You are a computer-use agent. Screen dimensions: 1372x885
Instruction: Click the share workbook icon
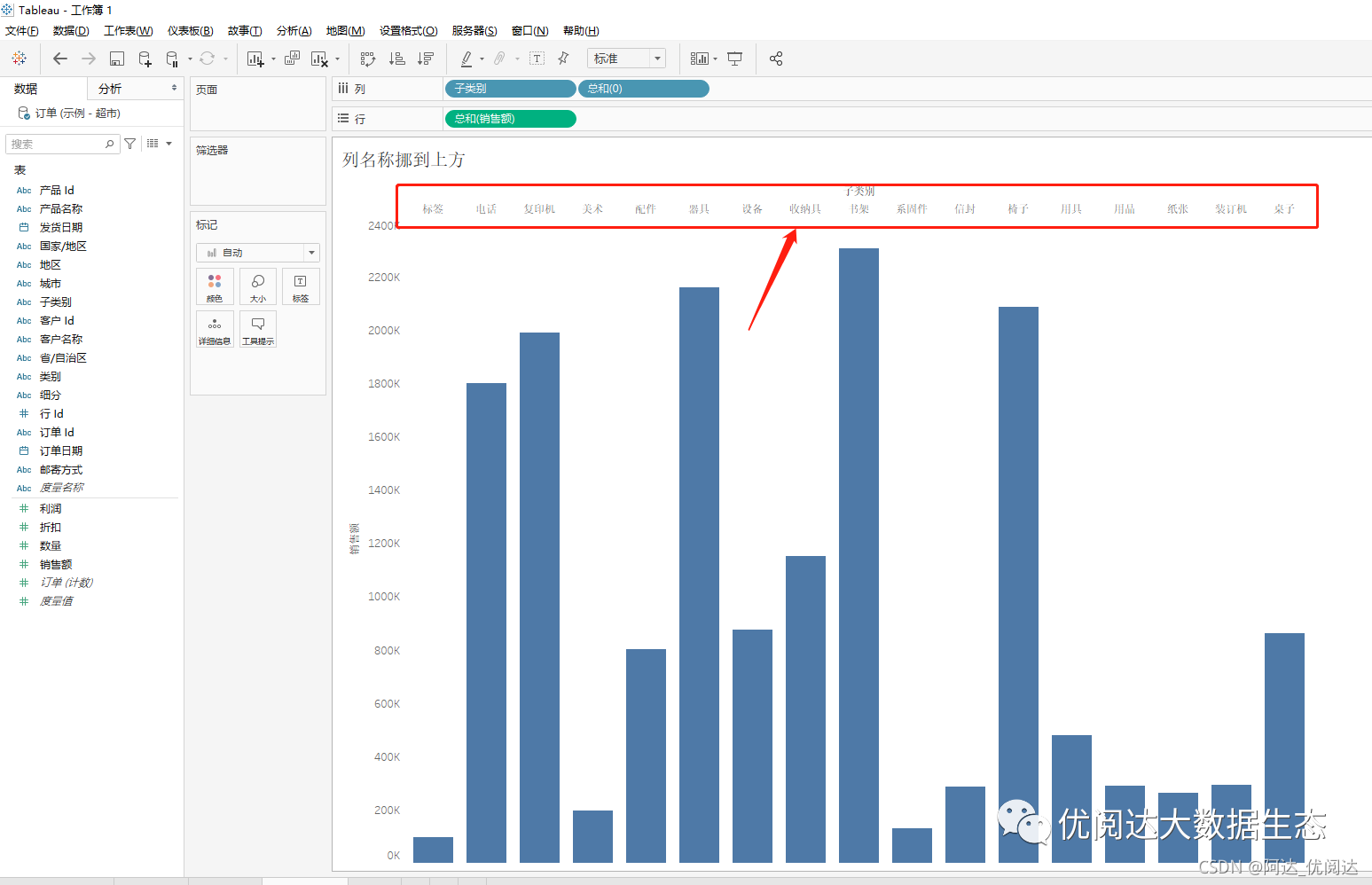(776, 59)
